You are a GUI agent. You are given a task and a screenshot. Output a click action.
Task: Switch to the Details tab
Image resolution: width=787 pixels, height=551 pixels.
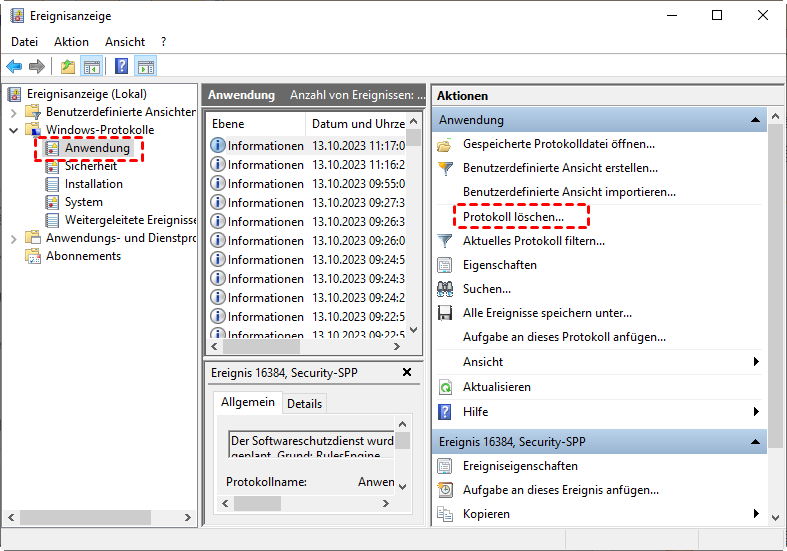304,404
